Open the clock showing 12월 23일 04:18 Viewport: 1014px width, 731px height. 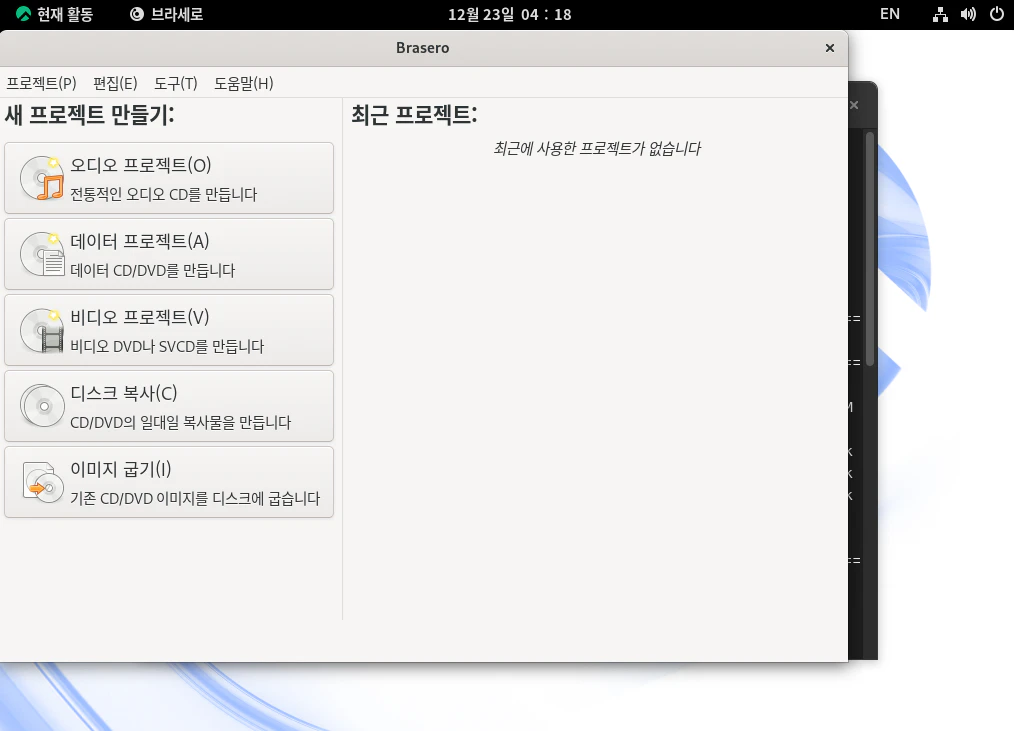[510, 14]
